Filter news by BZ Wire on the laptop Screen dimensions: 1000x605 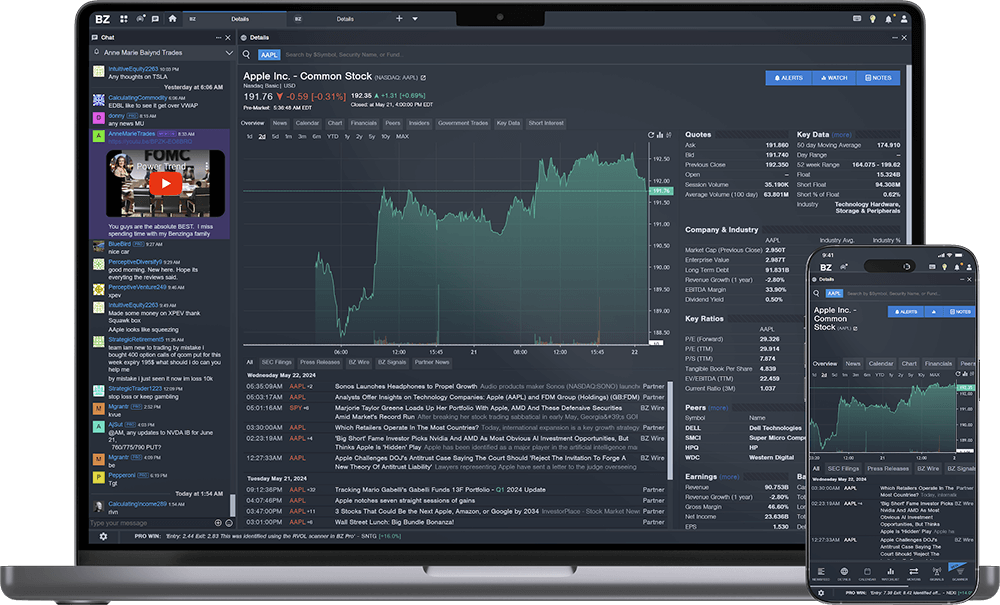coord(359,362)
